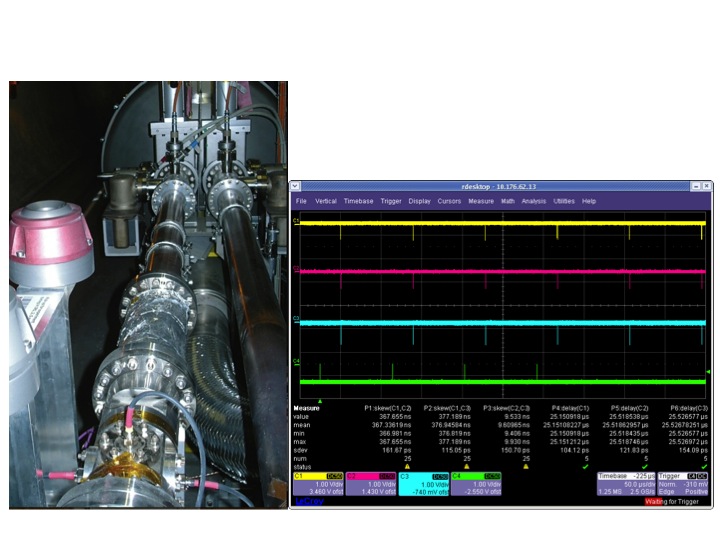Image resolution: width=720 pixels, height=540 pixels.
Task: Click the Measure table label
Action: 306,408
